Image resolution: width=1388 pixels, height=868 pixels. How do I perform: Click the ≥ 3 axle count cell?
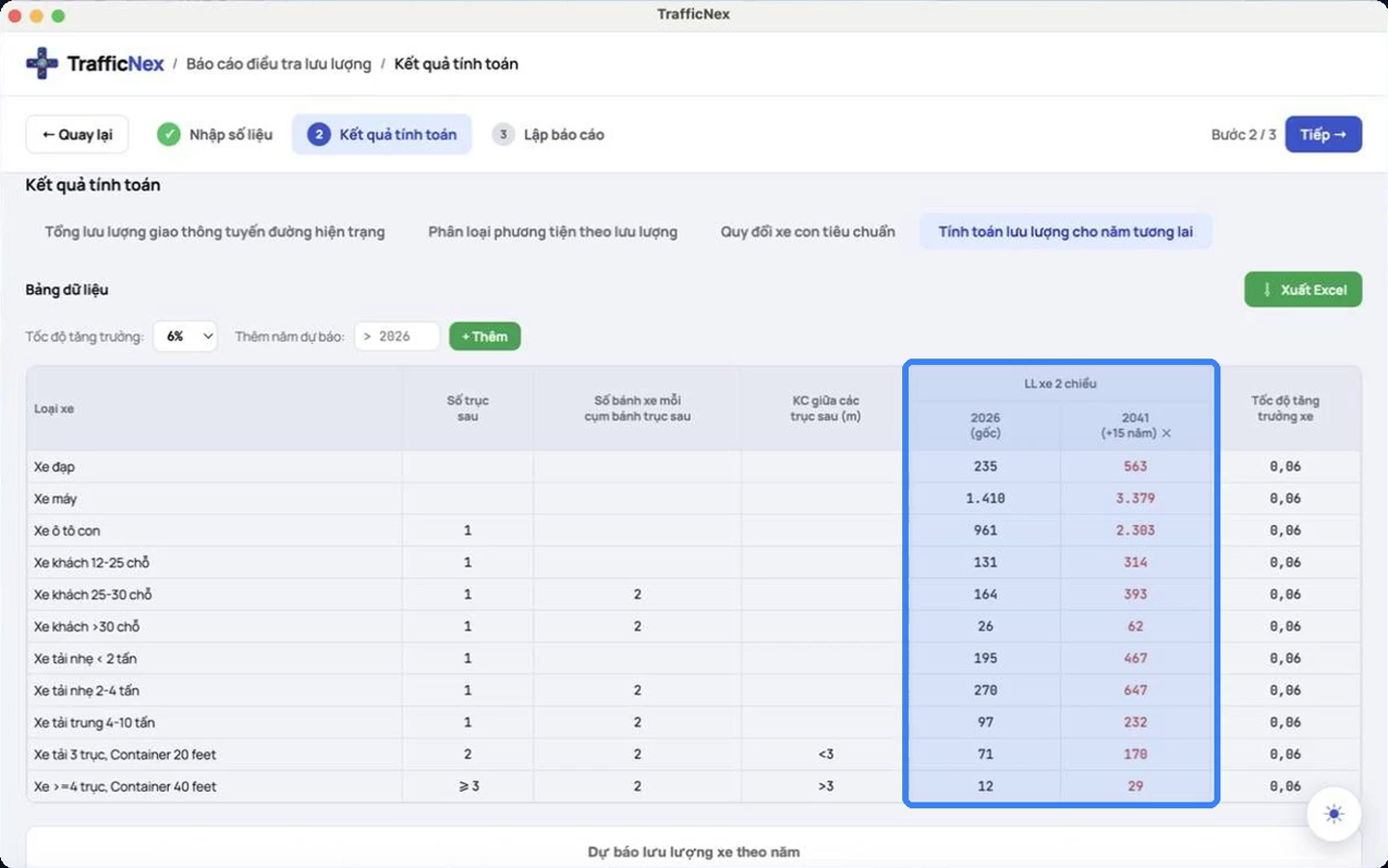pyautogui.click(x=468, y=786)
